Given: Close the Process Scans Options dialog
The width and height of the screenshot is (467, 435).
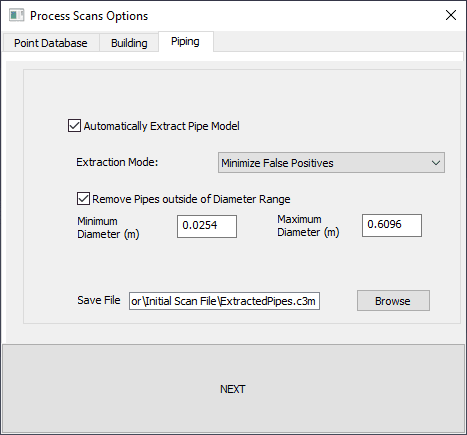Looking at the screenshot, I should tap(451, 15).
